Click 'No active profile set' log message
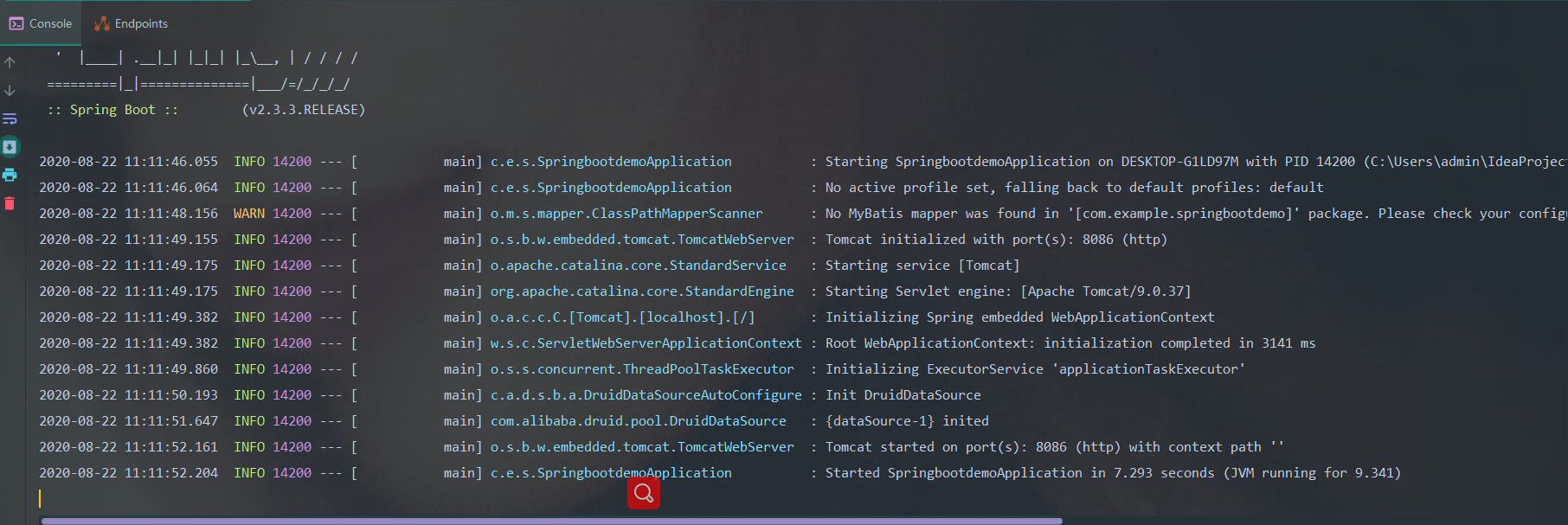Screen dimensions: 1568x525 click(x=1074, y=188)
